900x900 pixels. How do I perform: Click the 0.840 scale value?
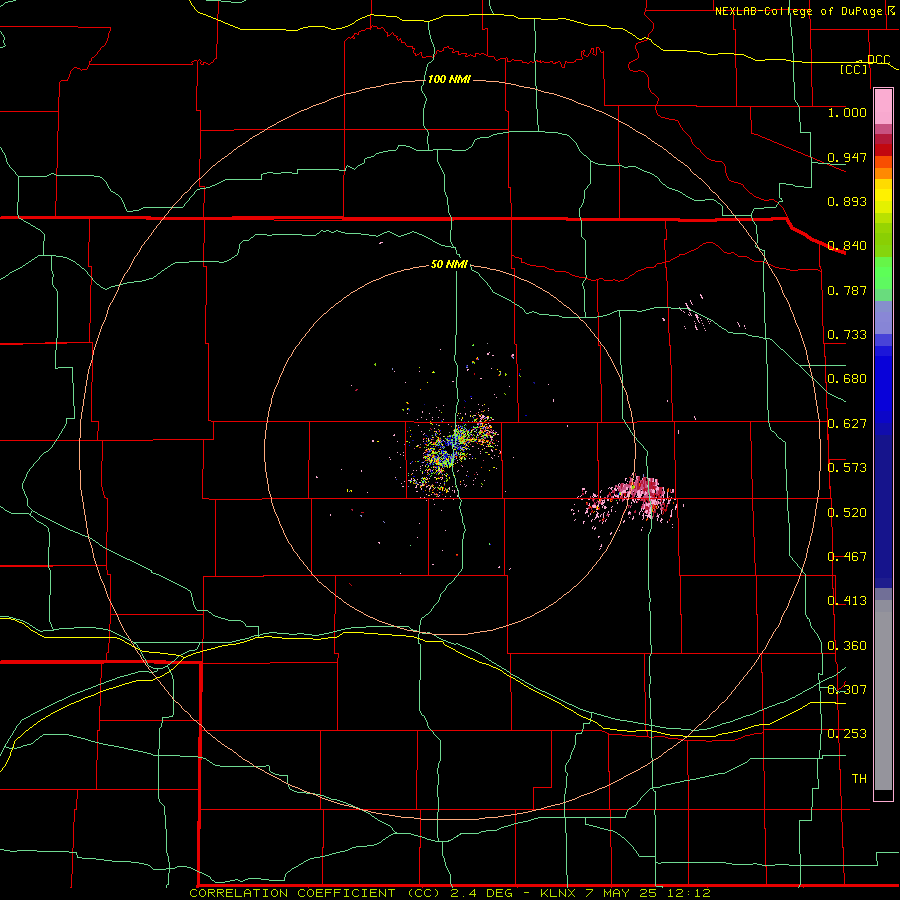[x=847, y=246]
